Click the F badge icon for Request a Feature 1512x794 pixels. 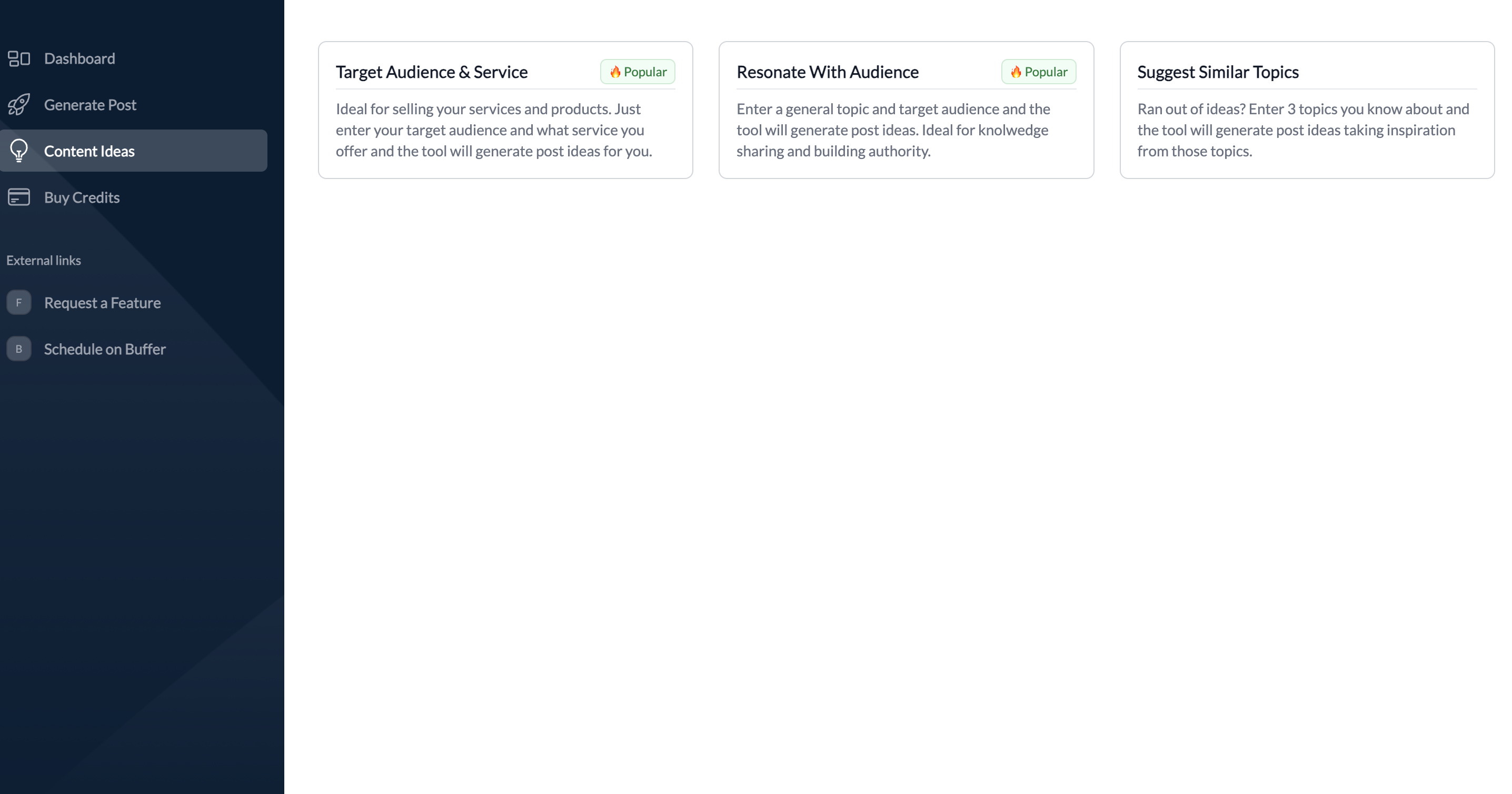tap(19, 303)
